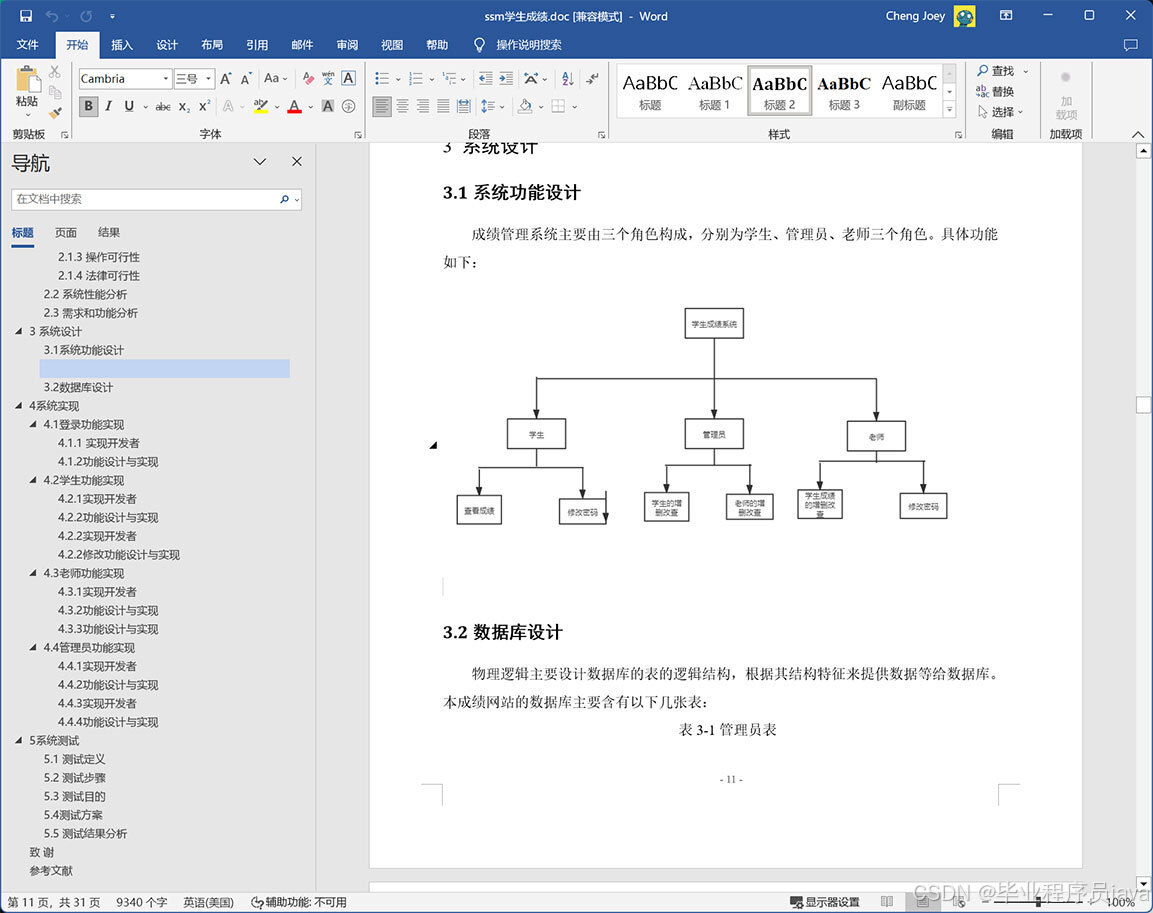Open the Aa change case dropdown
Screen dimensions: 1153x913
[276, 79]
